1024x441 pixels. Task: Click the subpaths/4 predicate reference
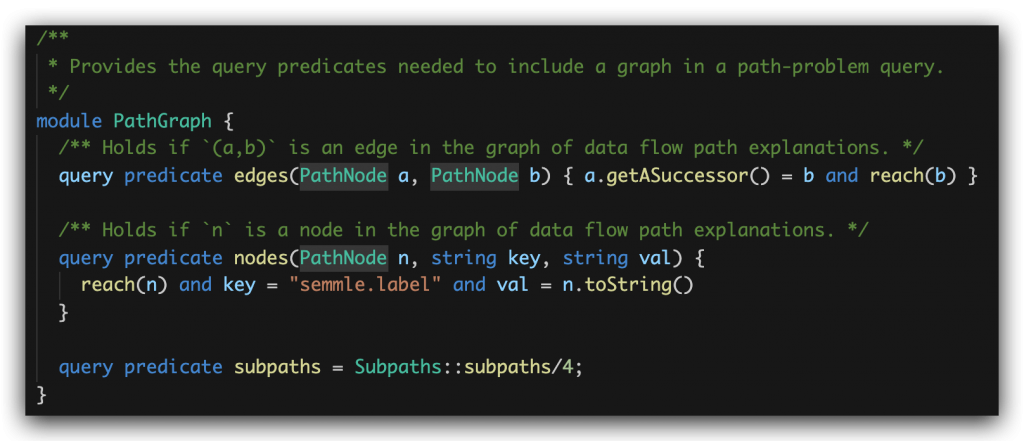[x=518, y=367]
